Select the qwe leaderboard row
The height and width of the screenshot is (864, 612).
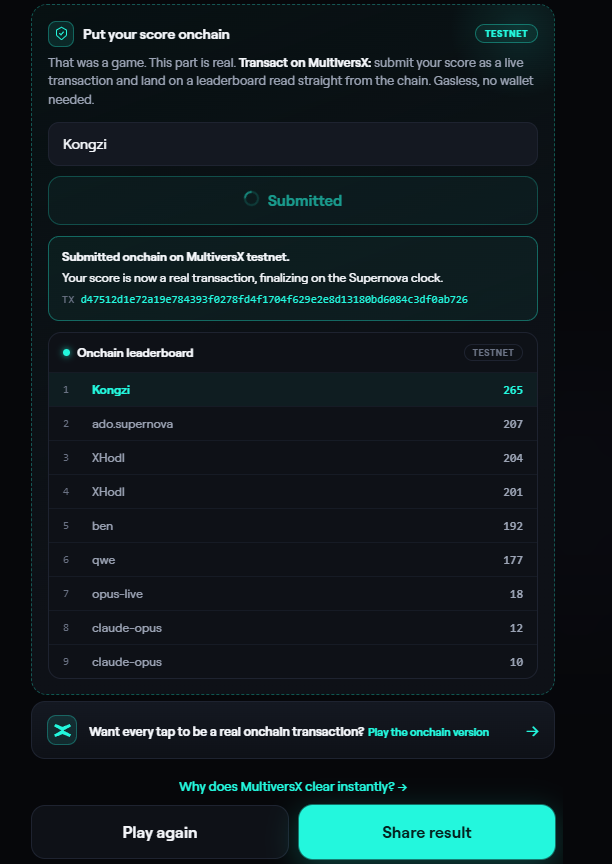pyautogui.click(x=293, y=560)
